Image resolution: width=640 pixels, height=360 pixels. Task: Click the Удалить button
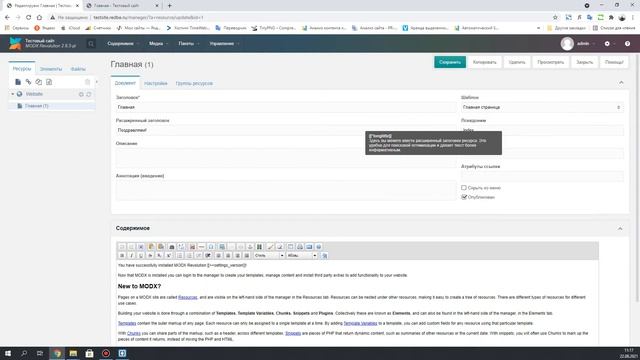517,62
